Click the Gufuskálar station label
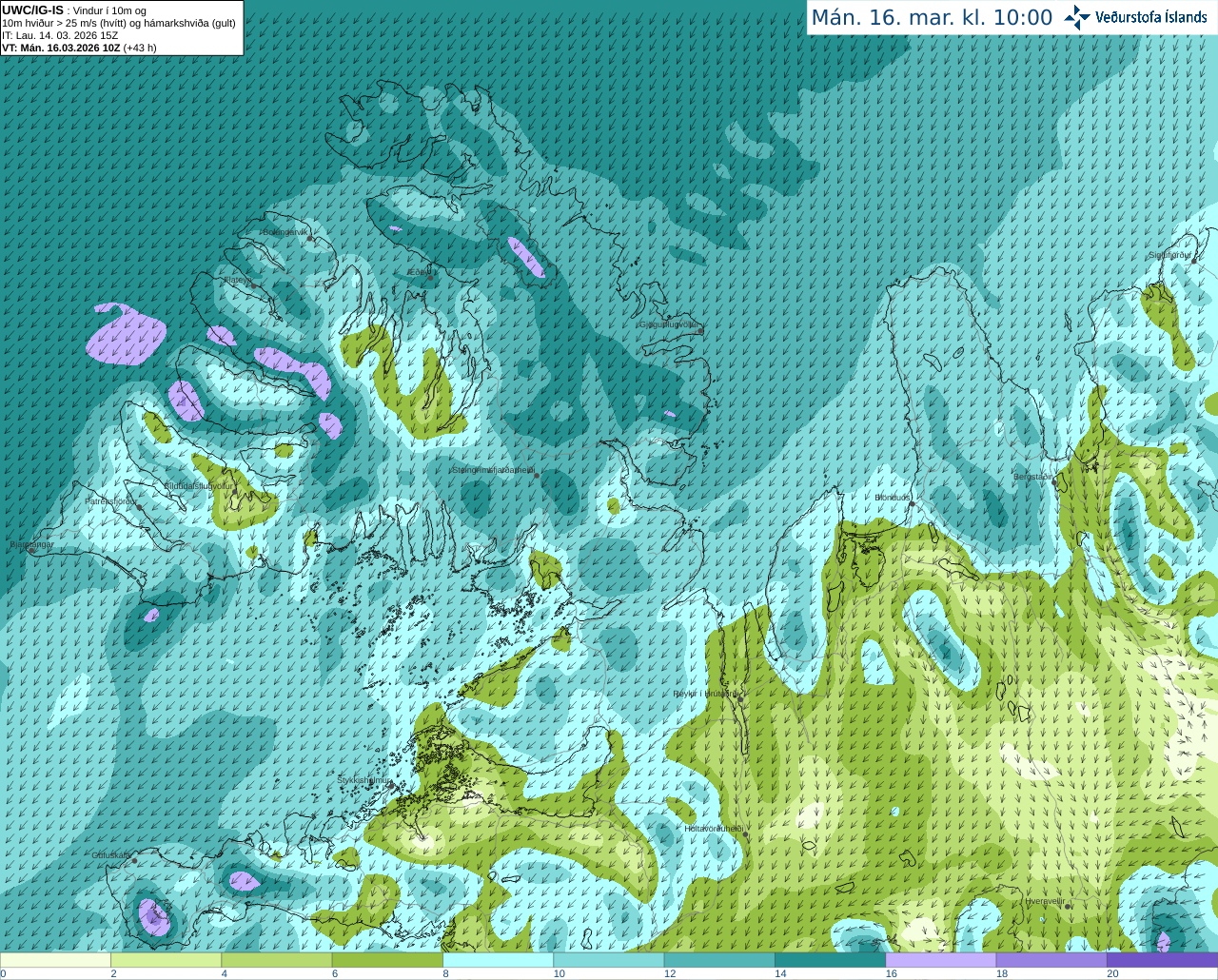 click(111, 855)
